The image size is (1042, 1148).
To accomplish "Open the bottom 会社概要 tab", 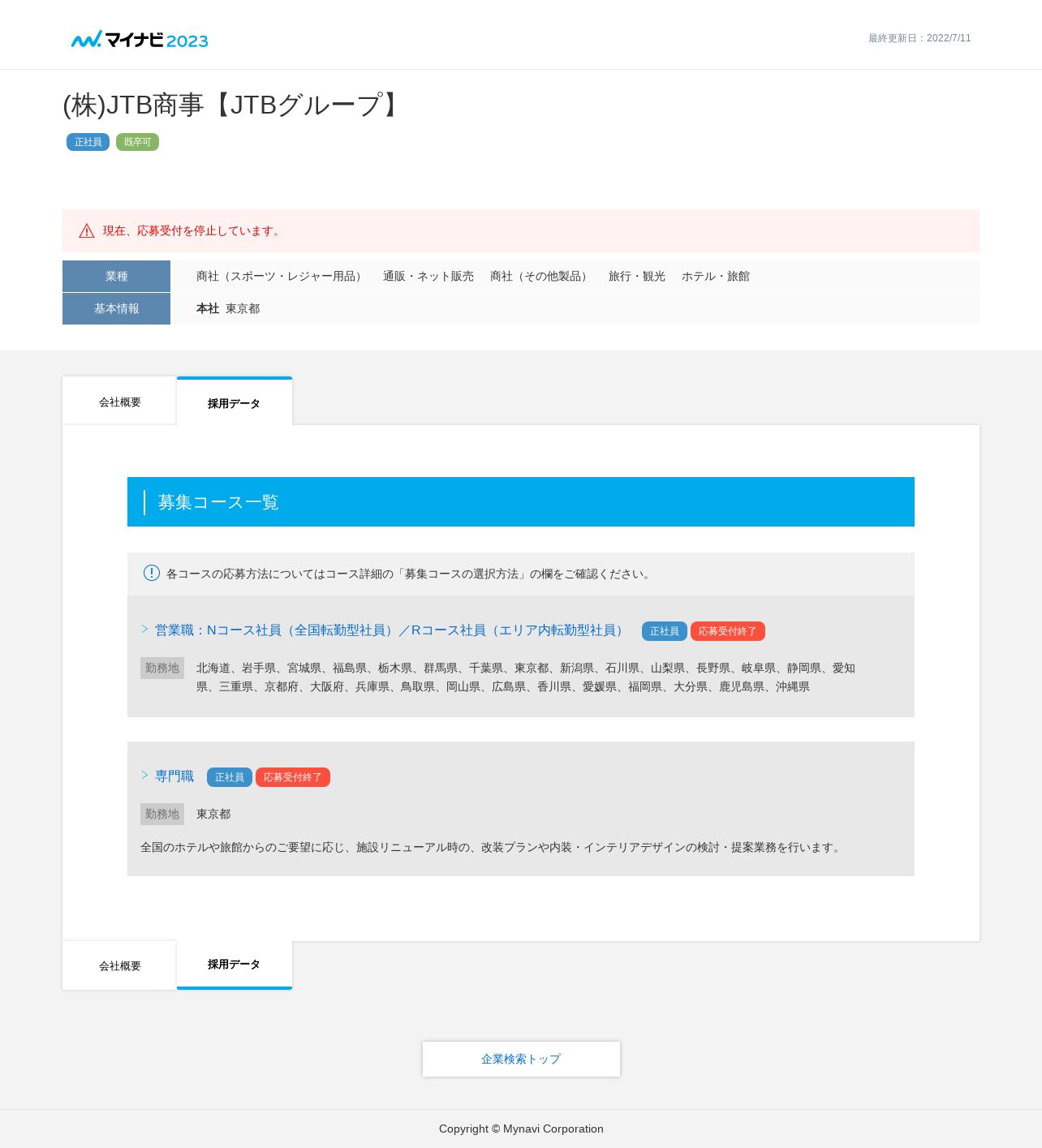I will click(119, 965).
